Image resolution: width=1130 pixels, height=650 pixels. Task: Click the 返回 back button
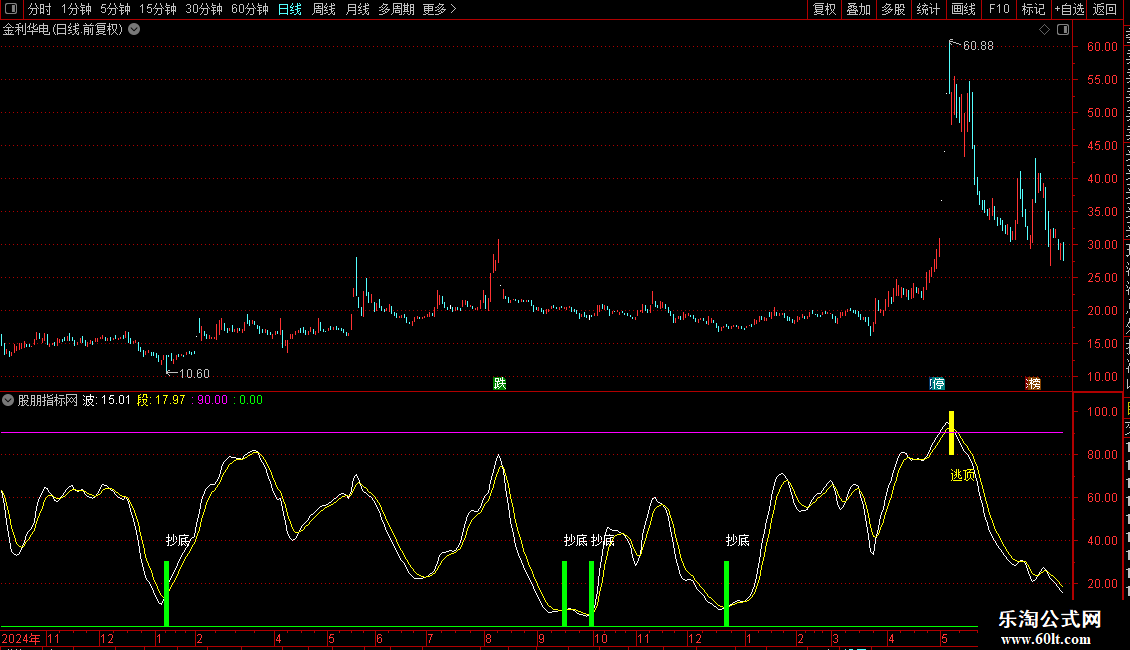point(1105,9)
